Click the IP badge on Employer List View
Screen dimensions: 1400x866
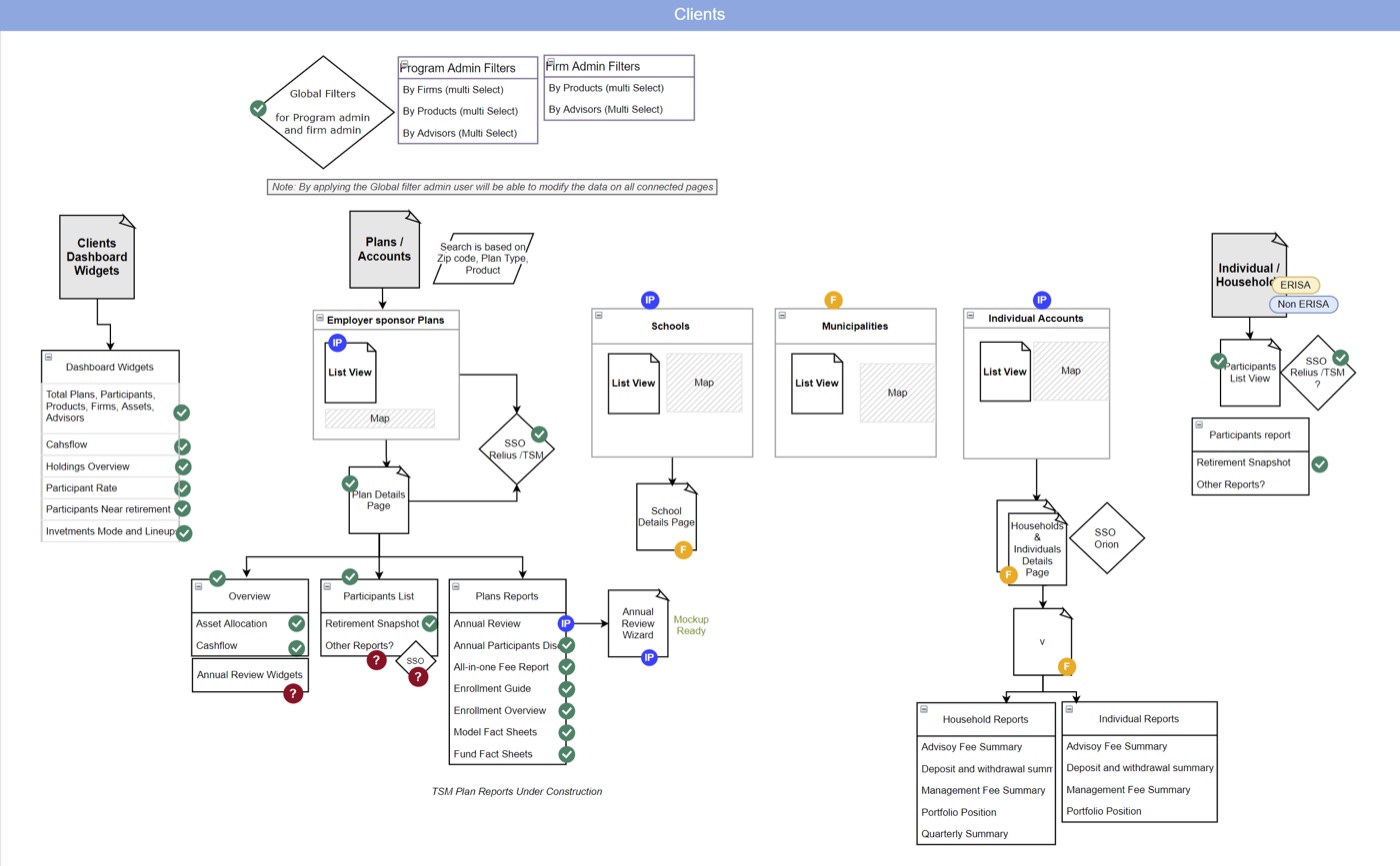click(337, 342)
